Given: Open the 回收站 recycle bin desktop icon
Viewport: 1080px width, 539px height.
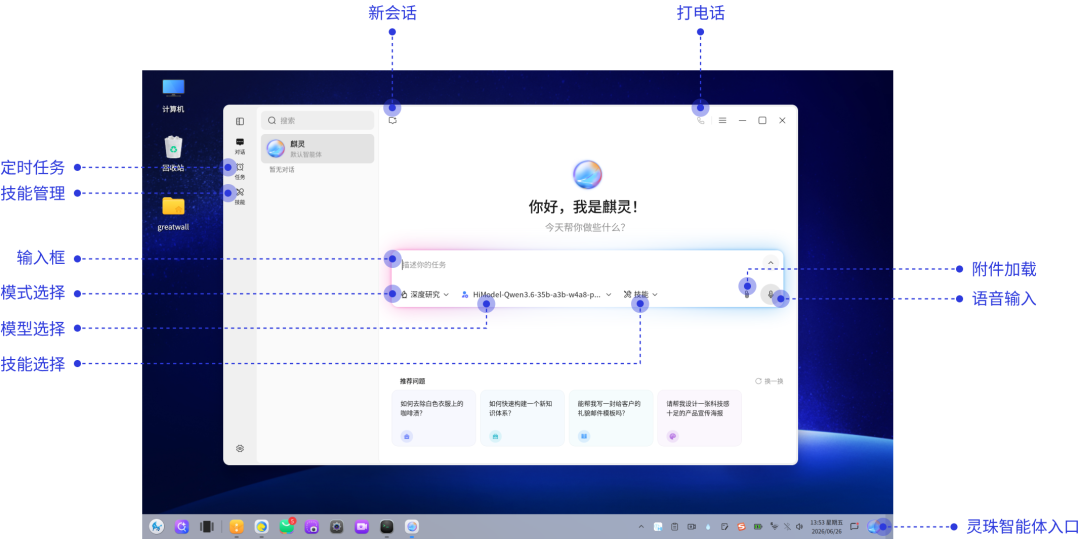Looking at the screenshot, I should point(173,154).
